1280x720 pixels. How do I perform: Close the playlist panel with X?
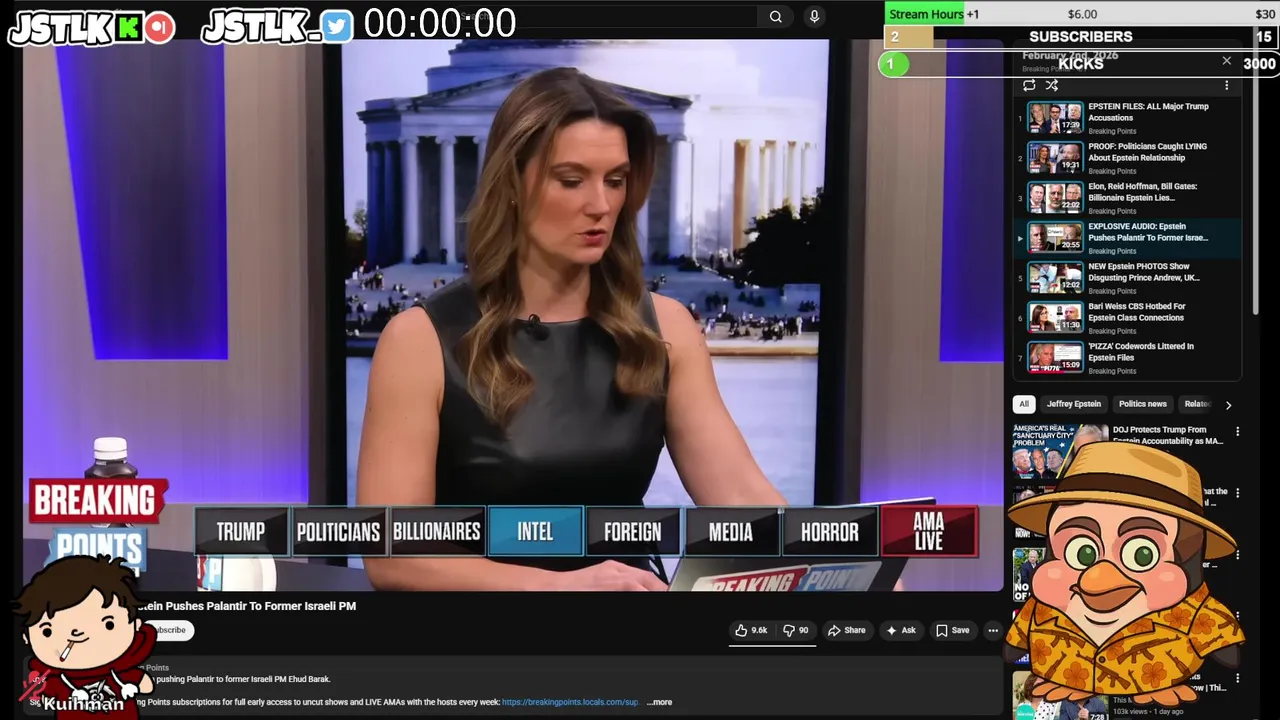point(1227,61)
